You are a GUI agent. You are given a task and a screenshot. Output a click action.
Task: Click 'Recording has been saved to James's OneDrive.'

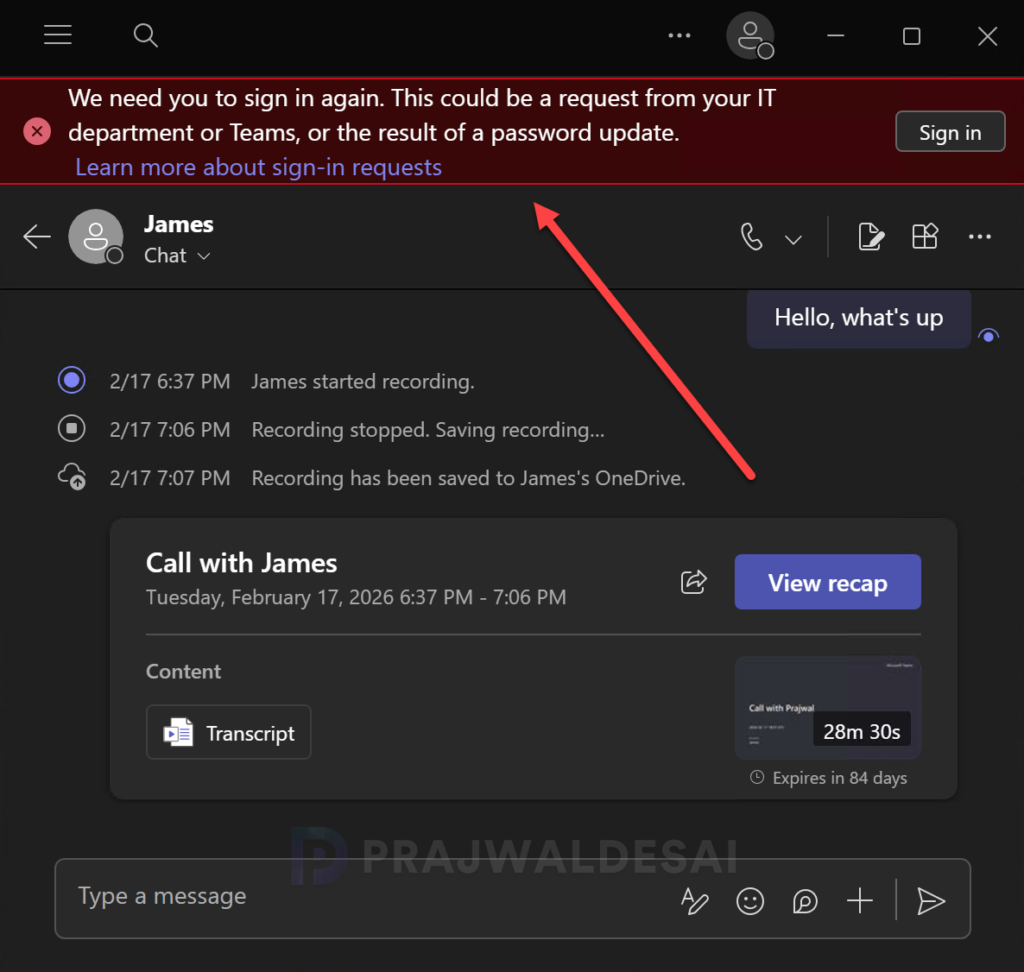click(468, 478)
